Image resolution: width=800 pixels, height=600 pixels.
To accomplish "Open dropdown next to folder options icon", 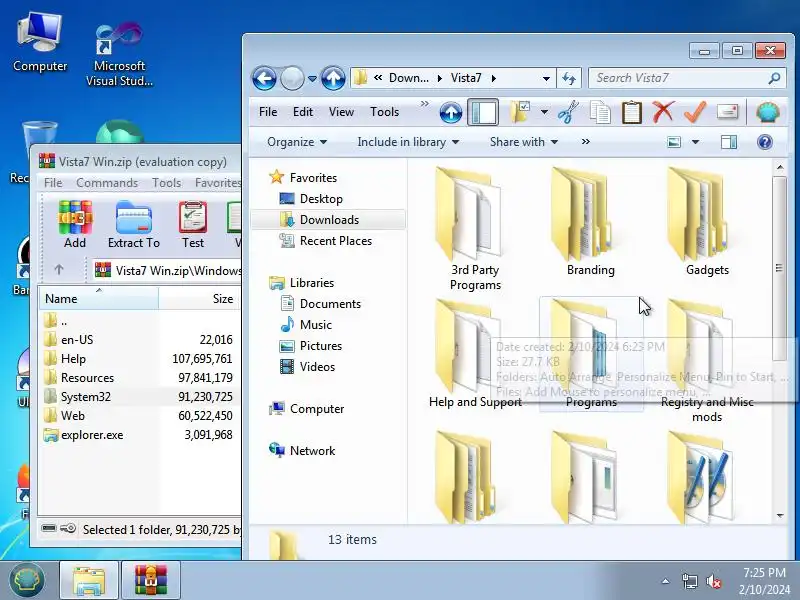I will pyautogui.click(x=544, y=112).
